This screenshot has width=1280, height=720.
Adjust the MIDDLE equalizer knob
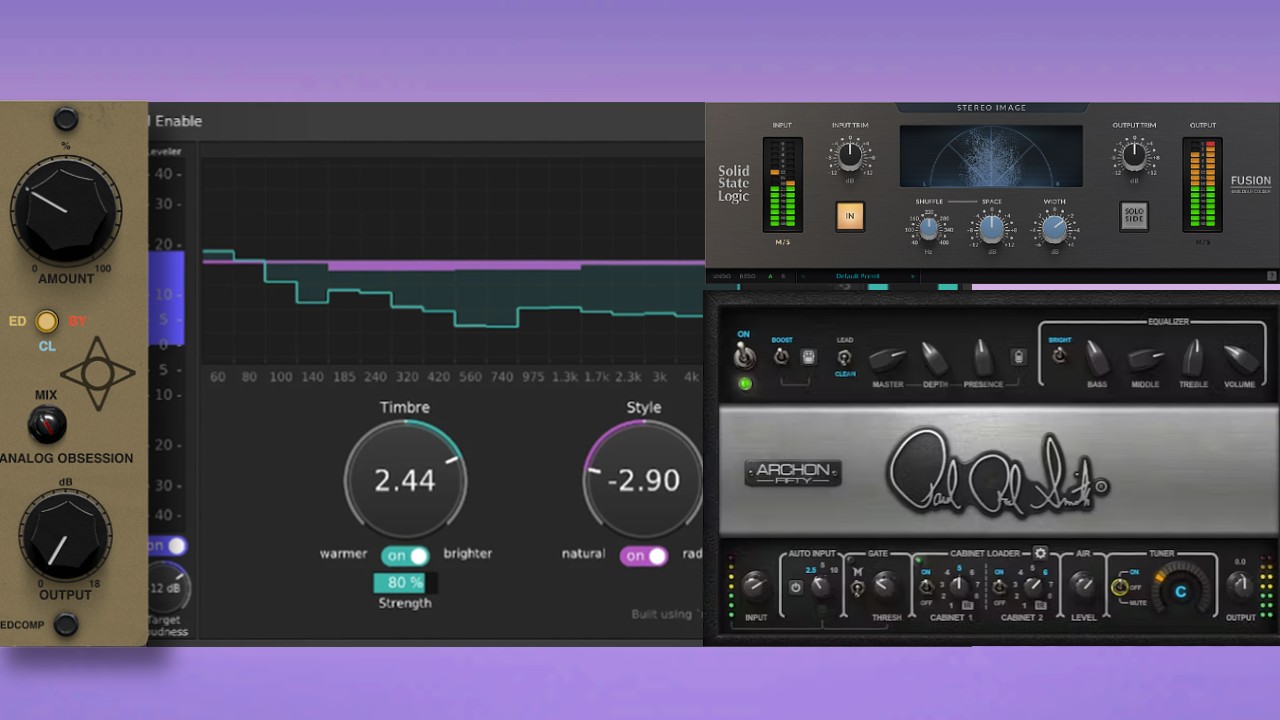[x=1146, y=359]
